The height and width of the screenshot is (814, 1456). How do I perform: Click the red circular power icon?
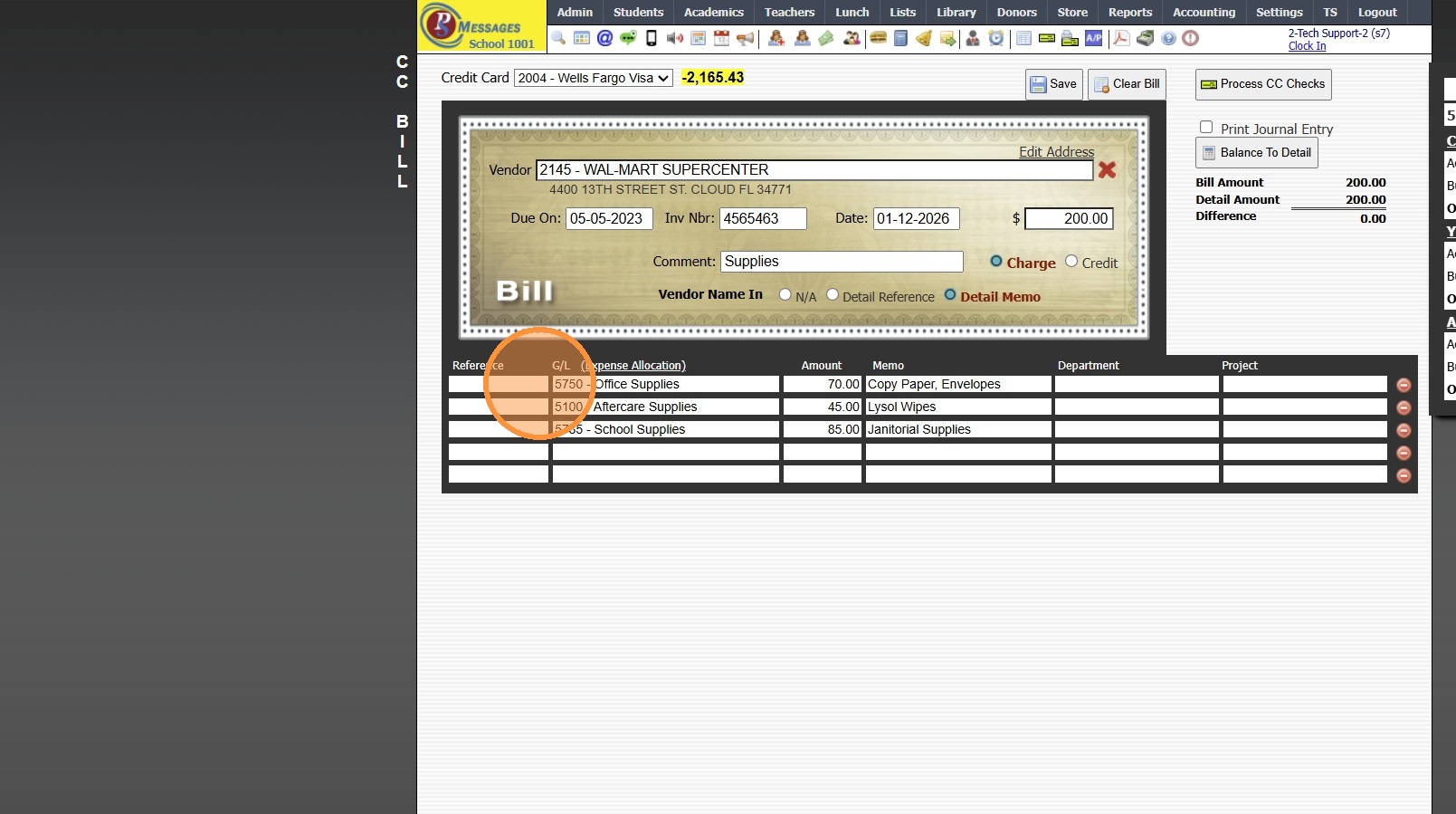pos(1191,38)
